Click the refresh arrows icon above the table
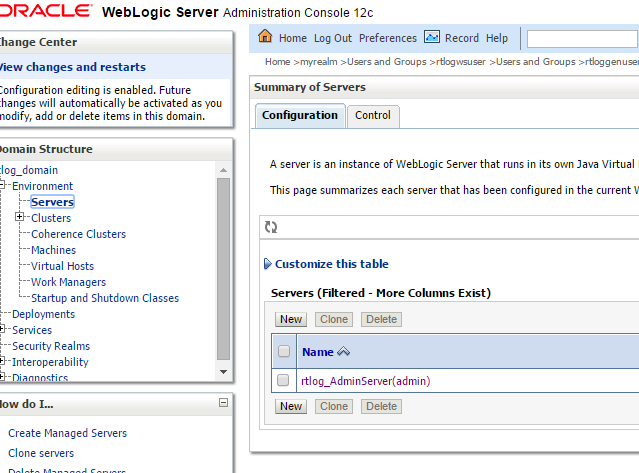 [x=271, y=227]
